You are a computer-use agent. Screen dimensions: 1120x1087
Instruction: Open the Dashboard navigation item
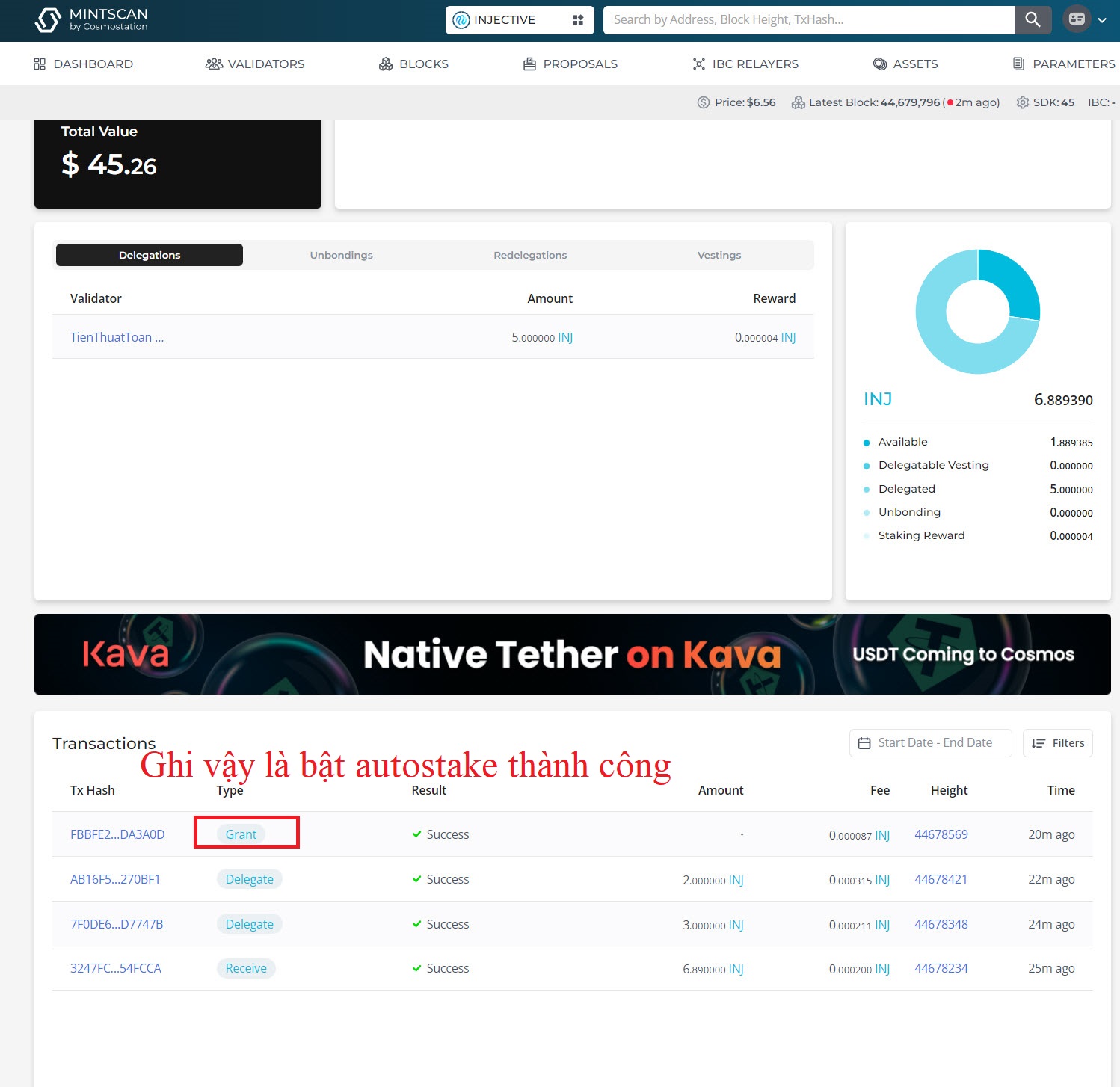83,64
